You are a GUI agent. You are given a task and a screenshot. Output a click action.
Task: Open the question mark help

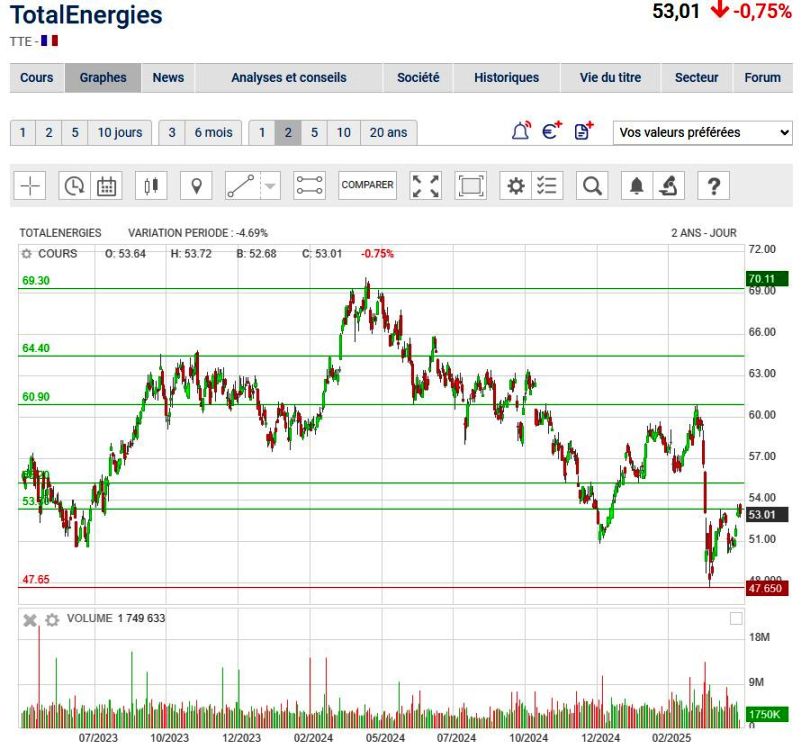coord(714,185)
